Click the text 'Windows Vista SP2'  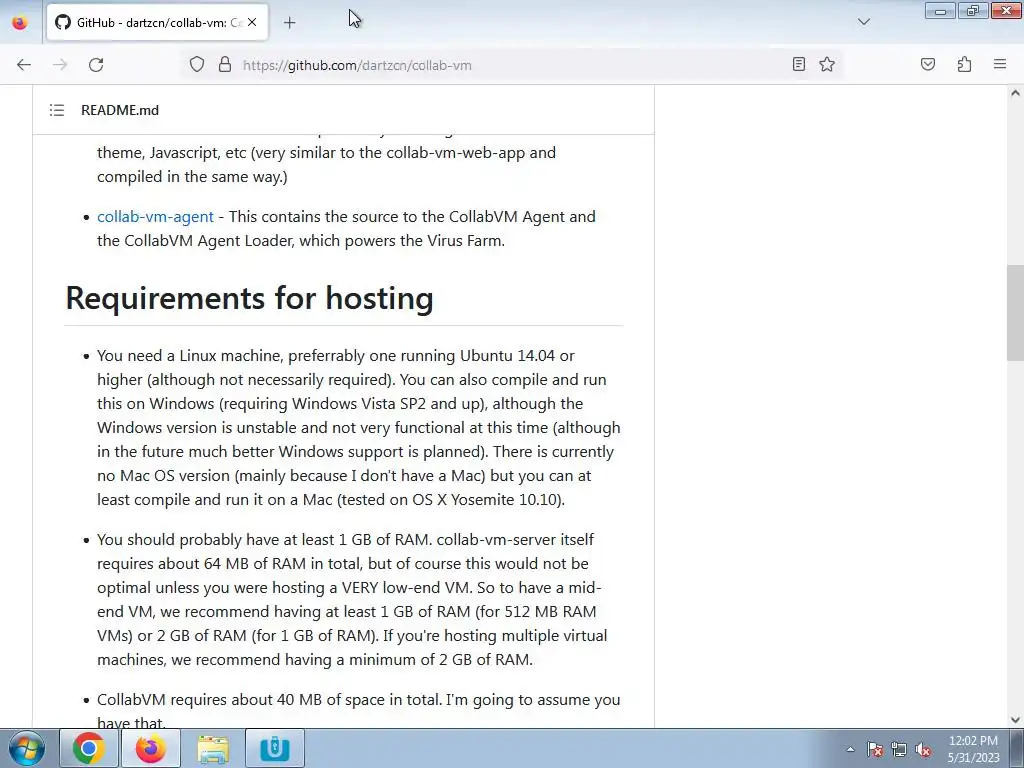click(x=359, y=404)
